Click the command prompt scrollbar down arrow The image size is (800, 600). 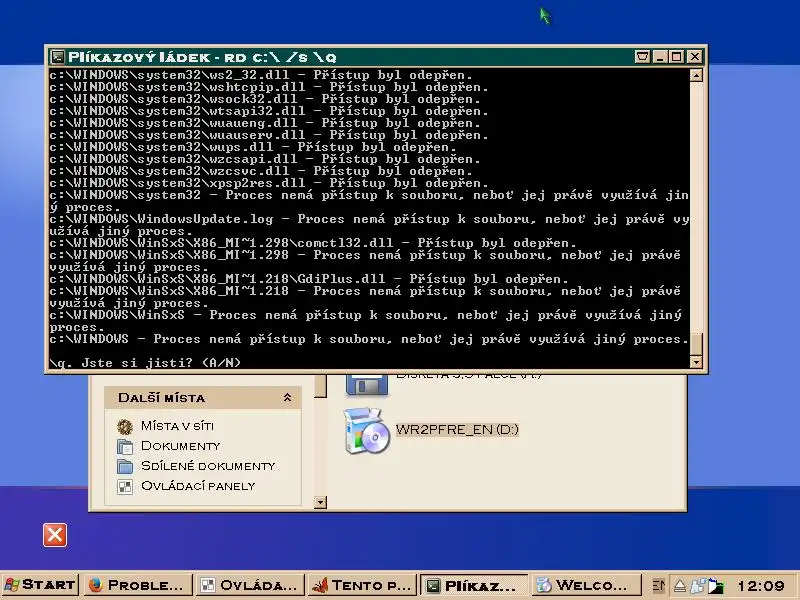[x=696, y=362]
